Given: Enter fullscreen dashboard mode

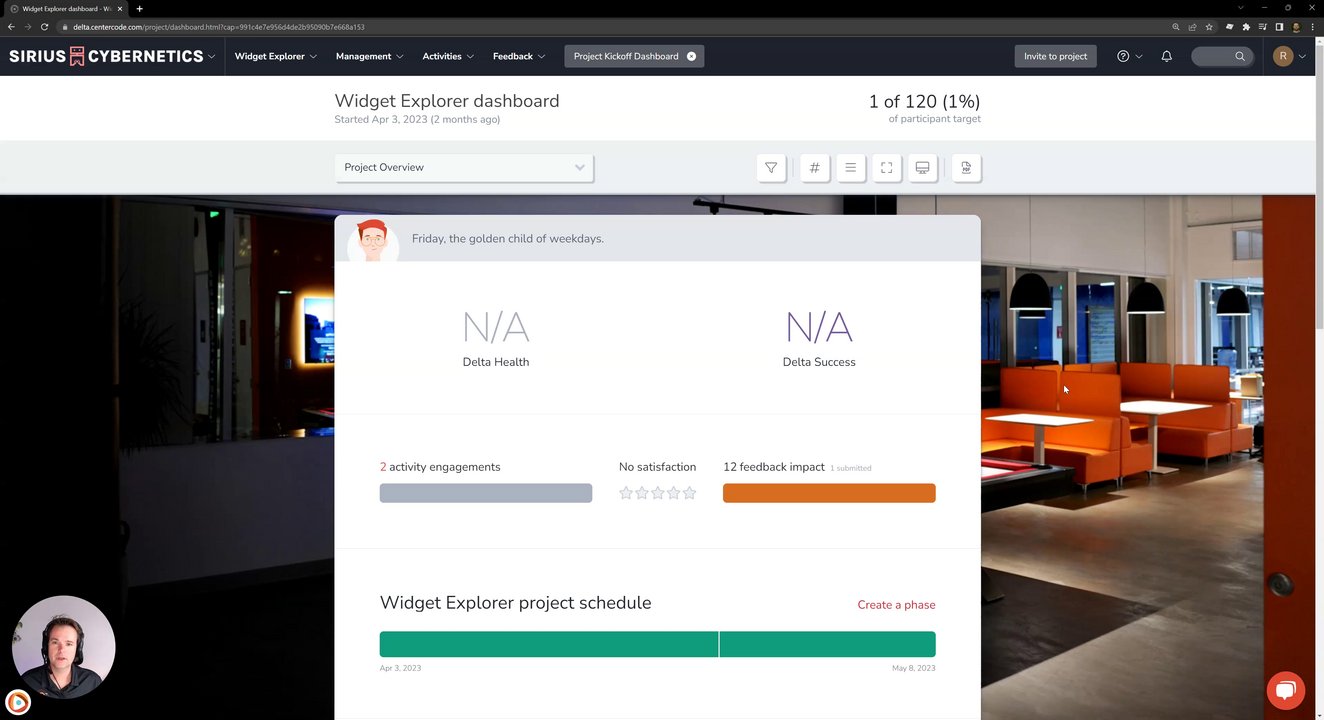Looking at the screenshot, I should [x=886, y=168].
